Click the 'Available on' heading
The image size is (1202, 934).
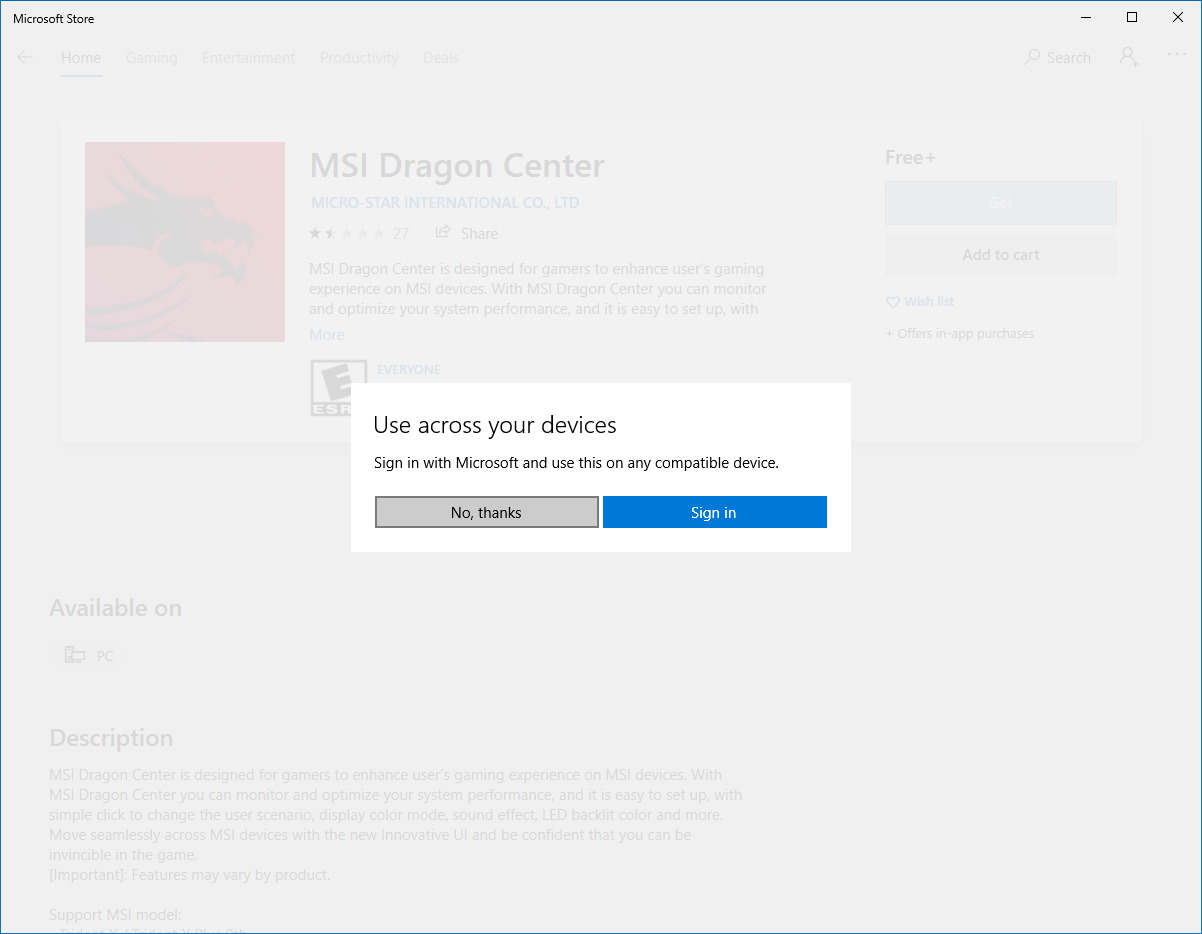116,608
